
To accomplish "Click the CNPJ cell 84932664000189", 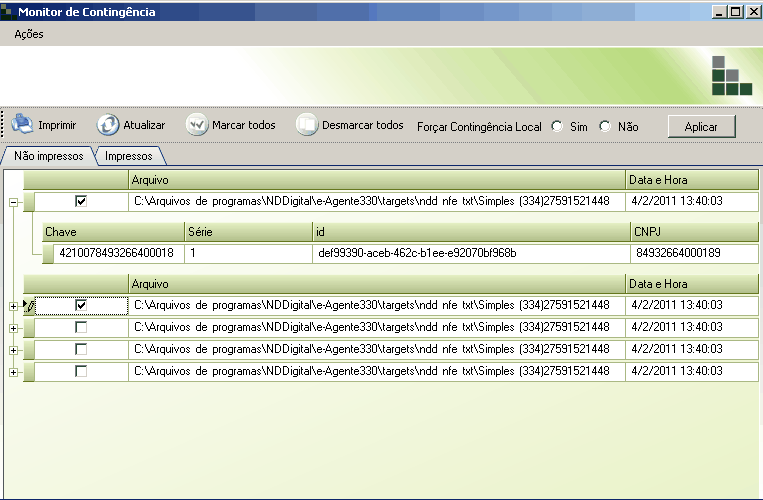I will click(x=677, y=254).
